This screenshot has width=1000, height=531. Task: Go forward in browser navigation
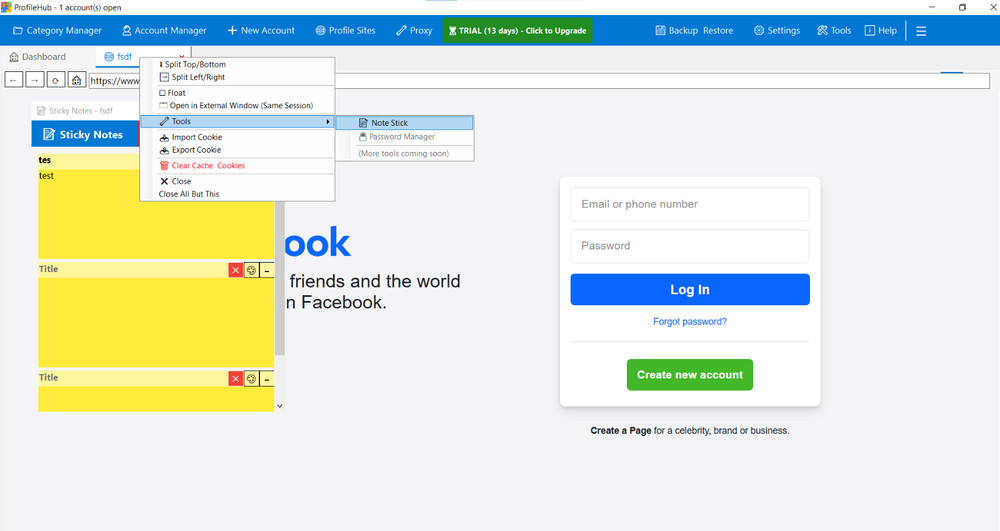(34, 80)
